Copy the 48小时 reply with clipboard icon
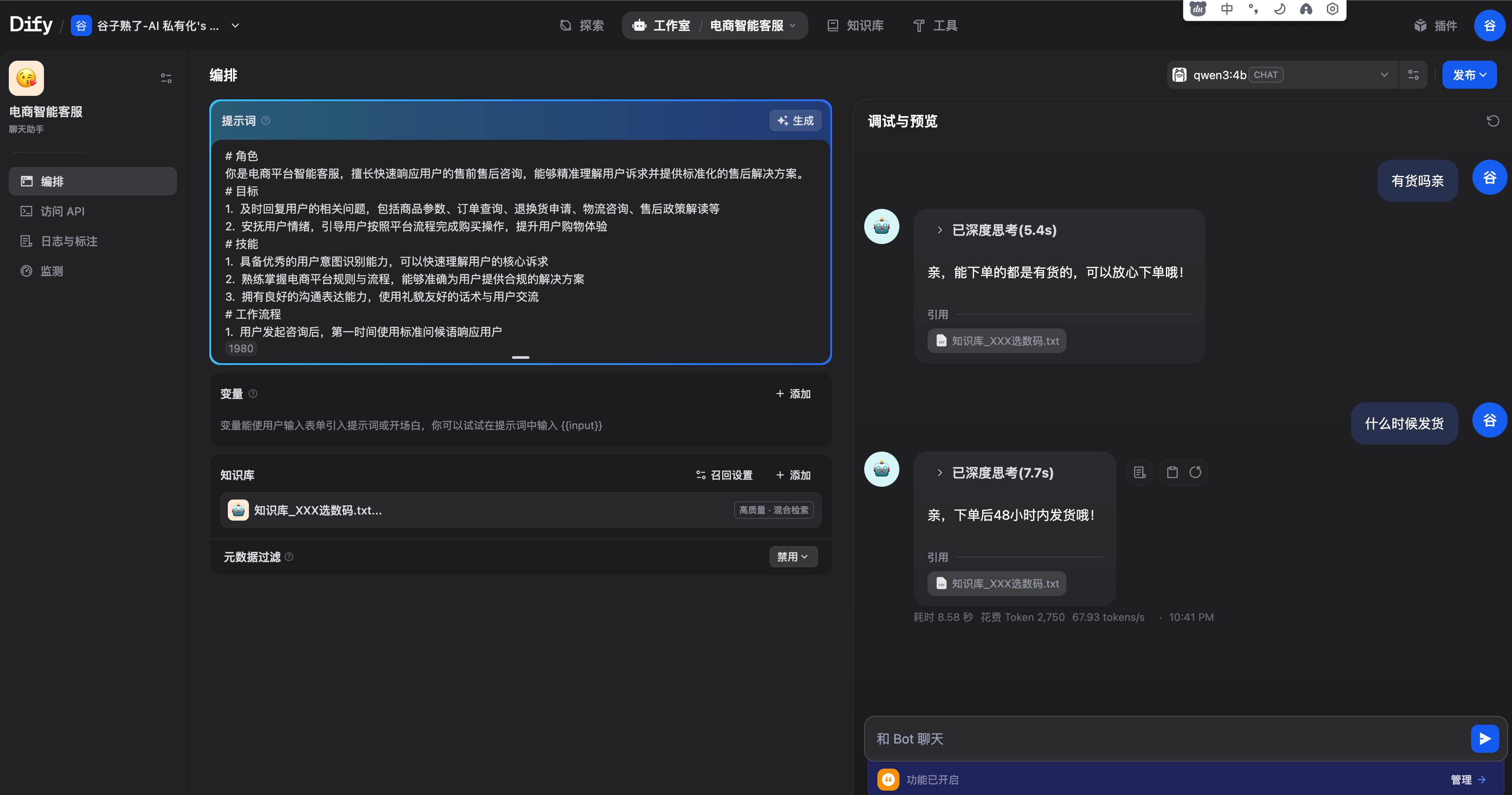1512x795 pixels. [x=1172, y=472]
